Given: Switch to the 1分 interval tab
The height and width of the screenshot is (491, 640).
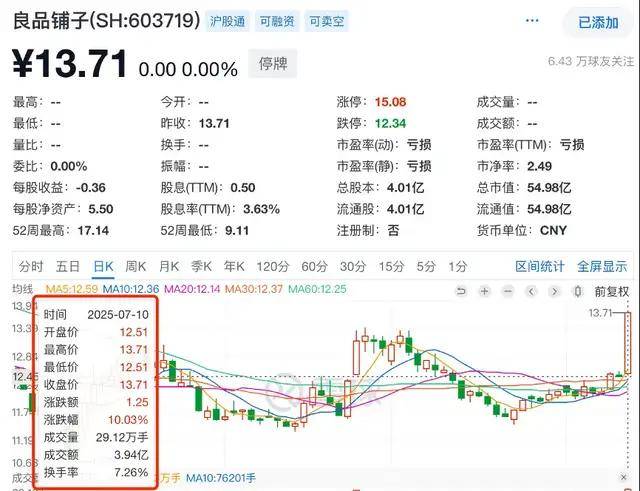Looking at the screenshot, I should point(458,267).
